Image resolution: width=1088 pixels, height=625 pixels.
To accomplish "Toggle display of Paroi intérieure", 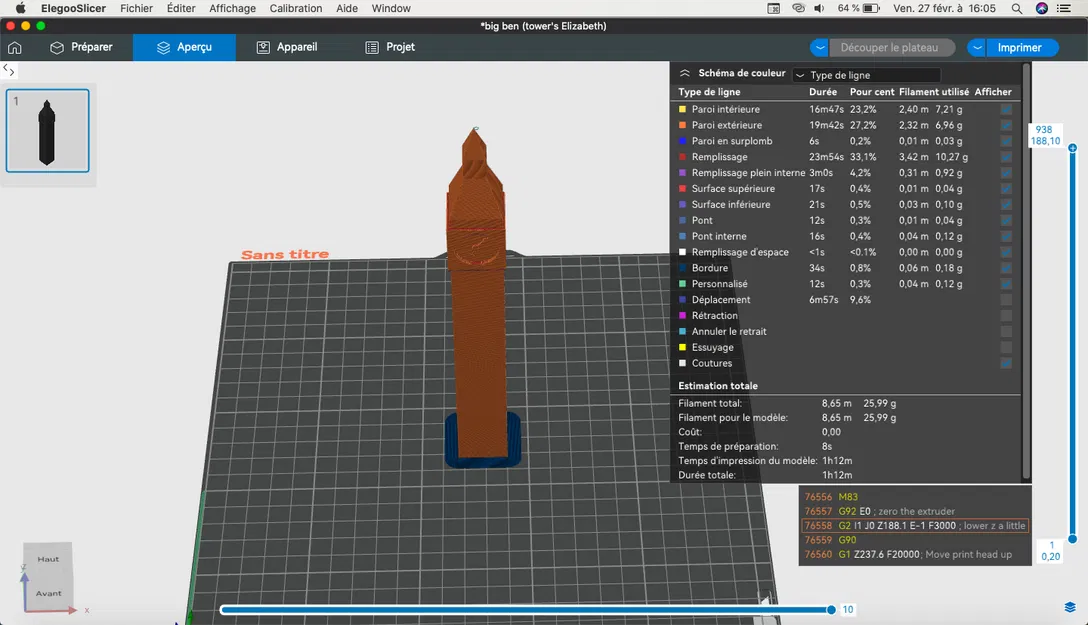I will 1006,109.
